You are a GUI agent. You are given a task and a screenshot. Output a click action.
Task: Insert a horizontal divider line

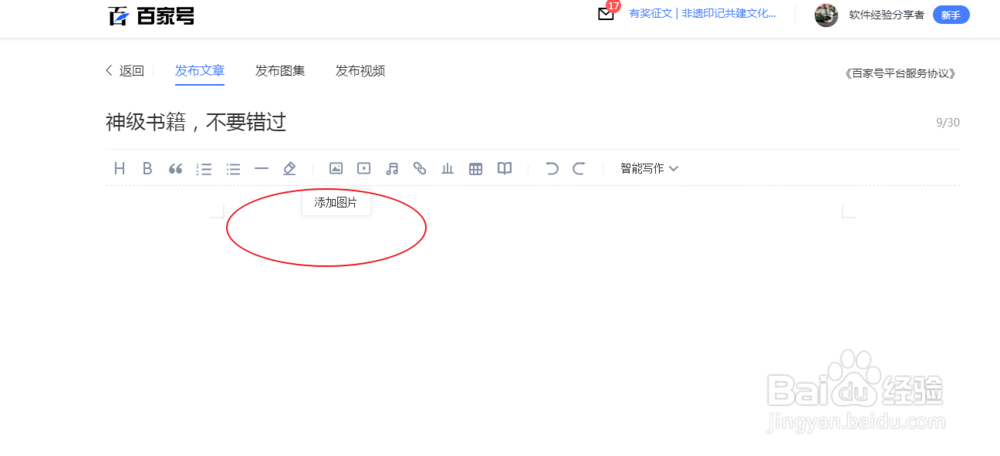coord(261,169)
